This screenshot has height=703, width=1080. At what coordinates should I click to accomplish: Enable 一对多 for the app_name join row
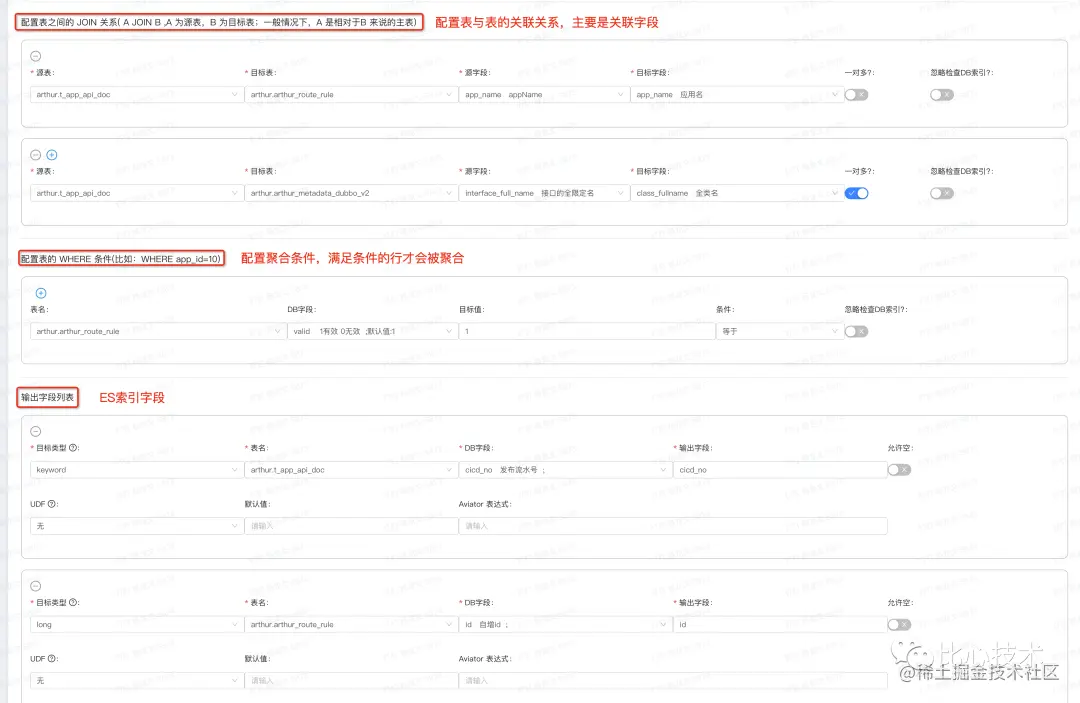click(x=856, y=95)
